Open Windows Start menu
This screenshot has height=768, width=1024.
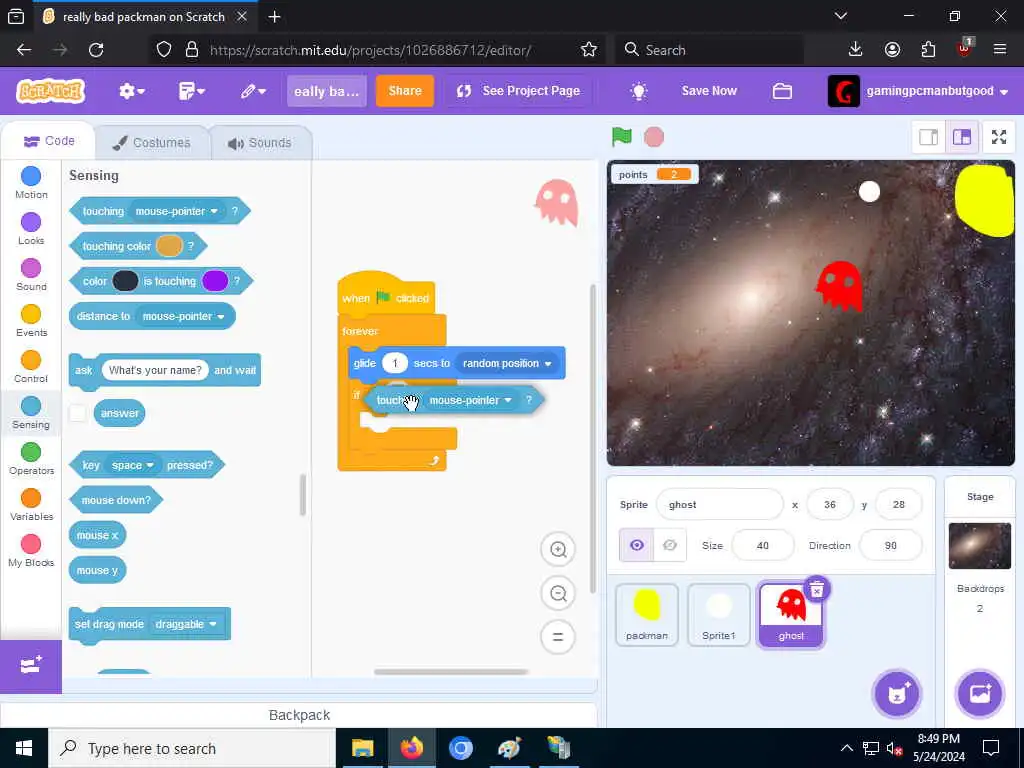click(24, 748)
